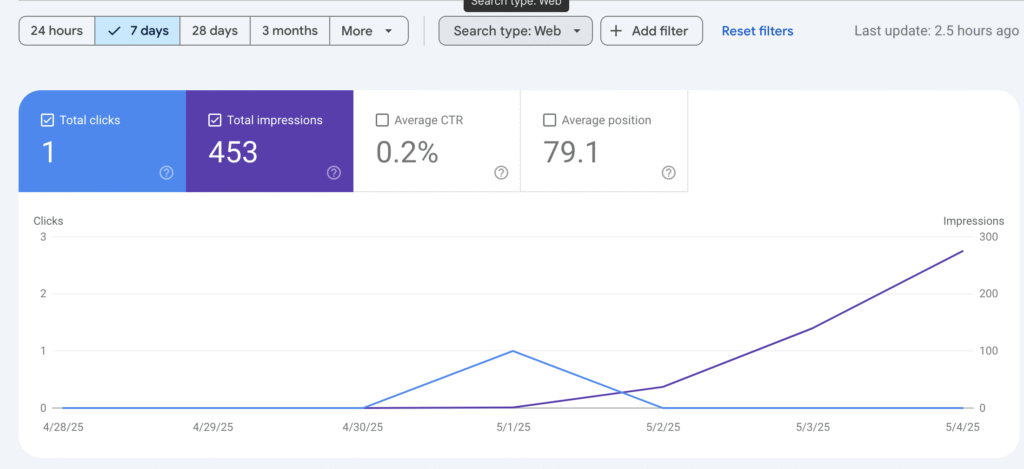Screen dimensions: 1024x469
Task: Click the plus icon in Add filter
Action: click(x=616, y=31)
